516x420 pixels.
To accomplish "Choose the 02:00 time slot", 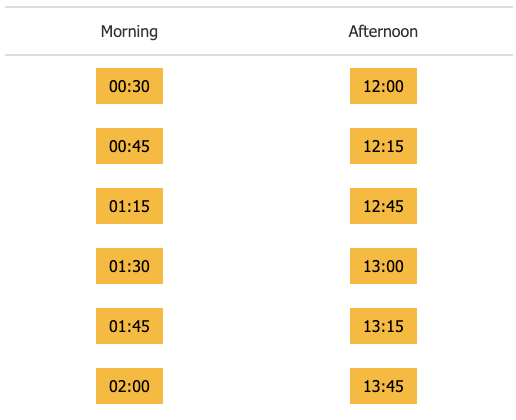I will pyautogui.click(x=129, y=386).
